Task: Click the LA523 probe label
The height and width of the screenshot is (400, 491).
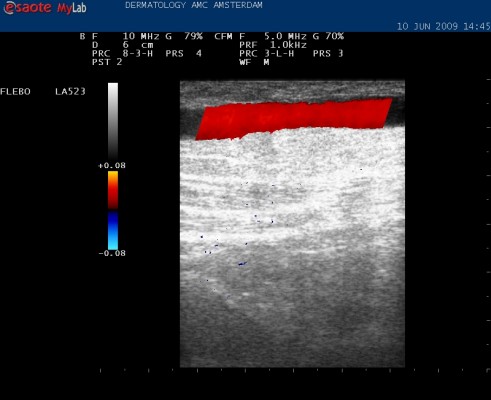Action: tap(70, 91)
